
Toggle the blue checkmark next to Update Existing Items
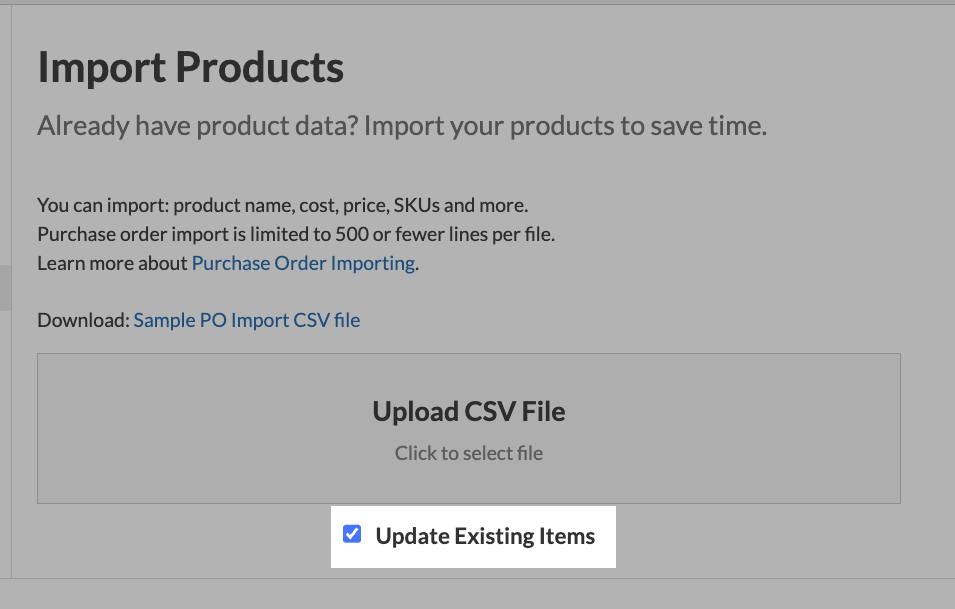click(351, 534)
